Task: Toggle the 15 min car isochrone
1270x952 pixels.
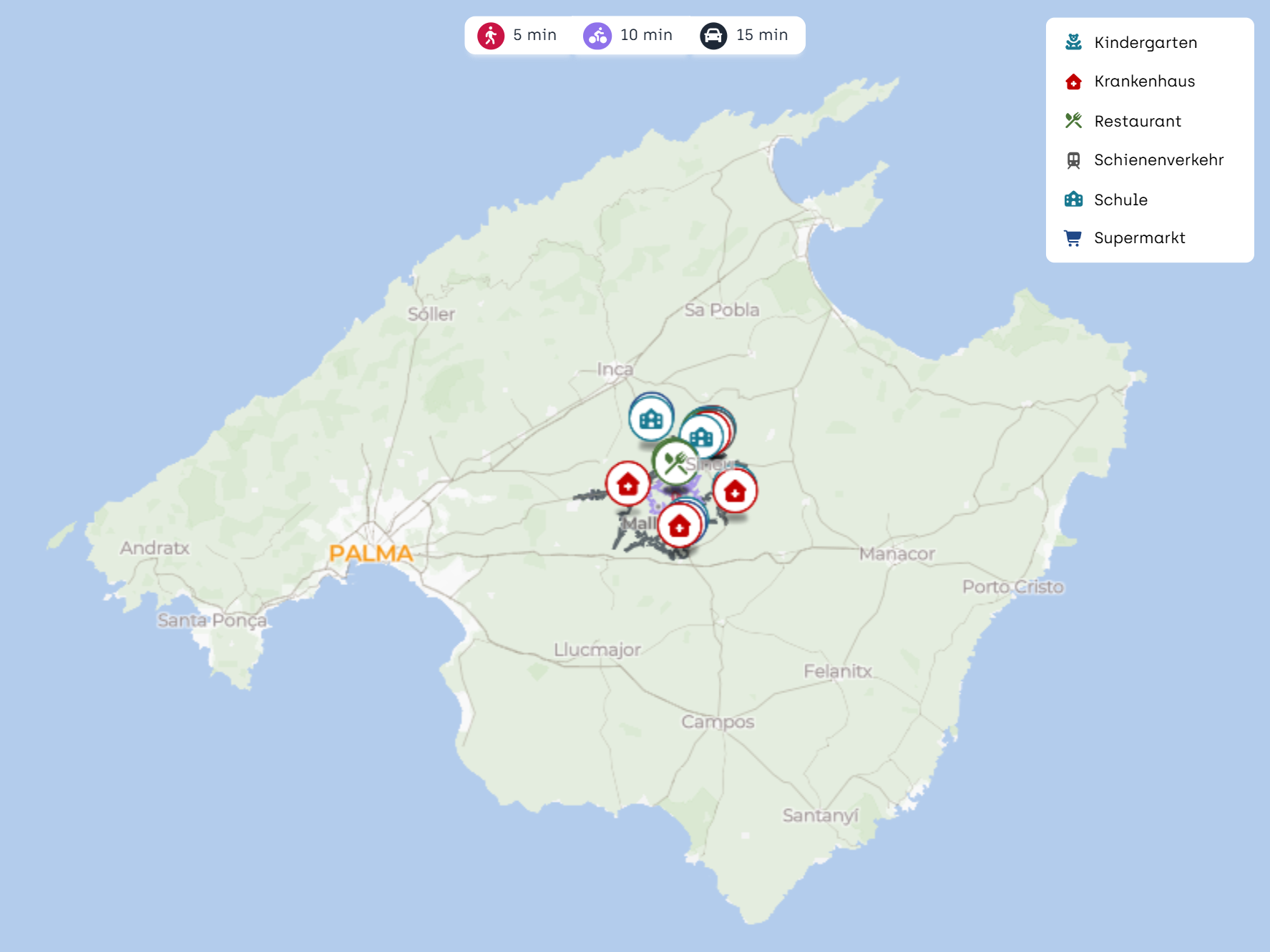Action: coord(745,35)
